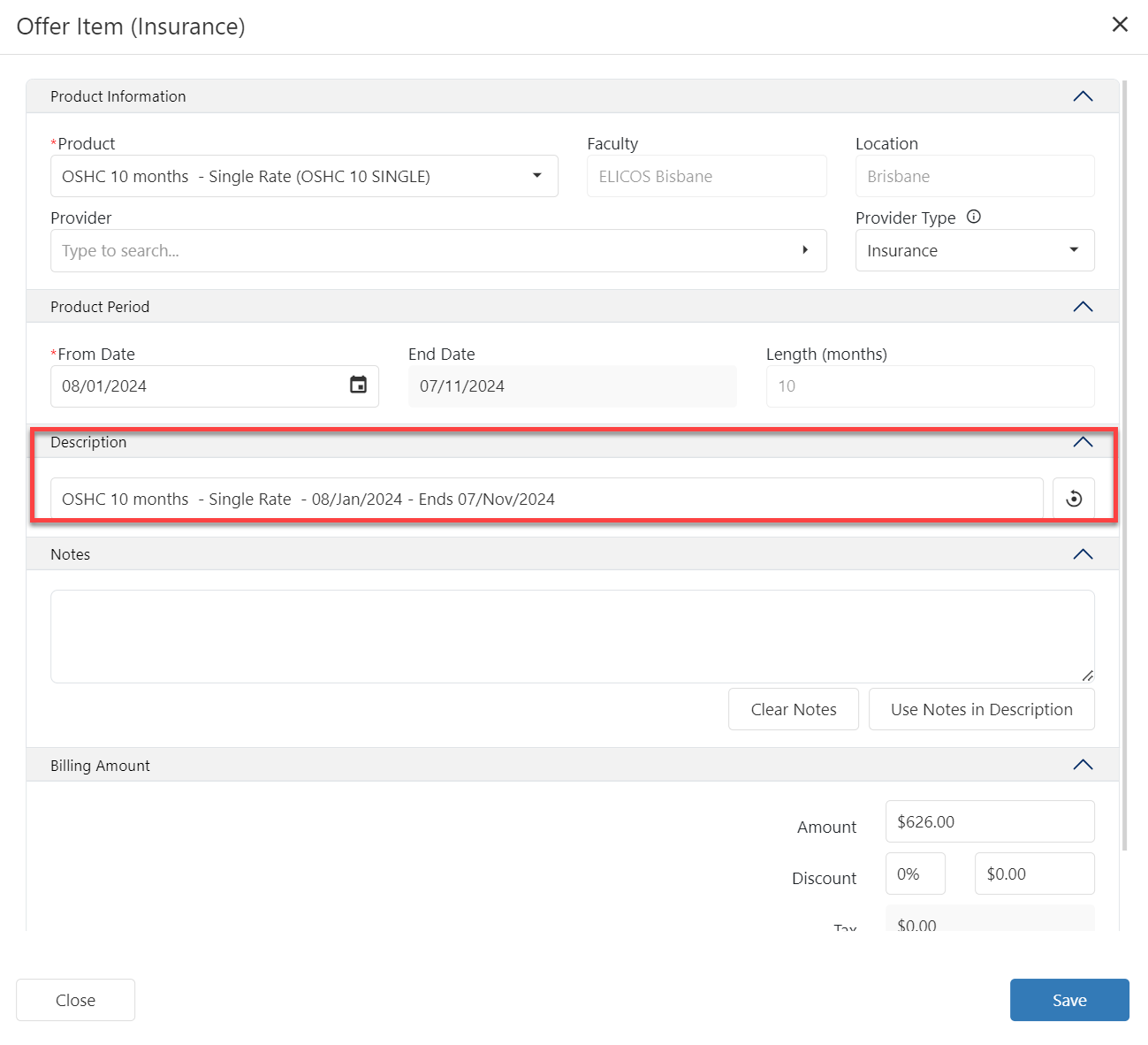Screen dimensions: 1148x1045
Task: Click the reset description refresh icon
Action: pos(1074,499)
